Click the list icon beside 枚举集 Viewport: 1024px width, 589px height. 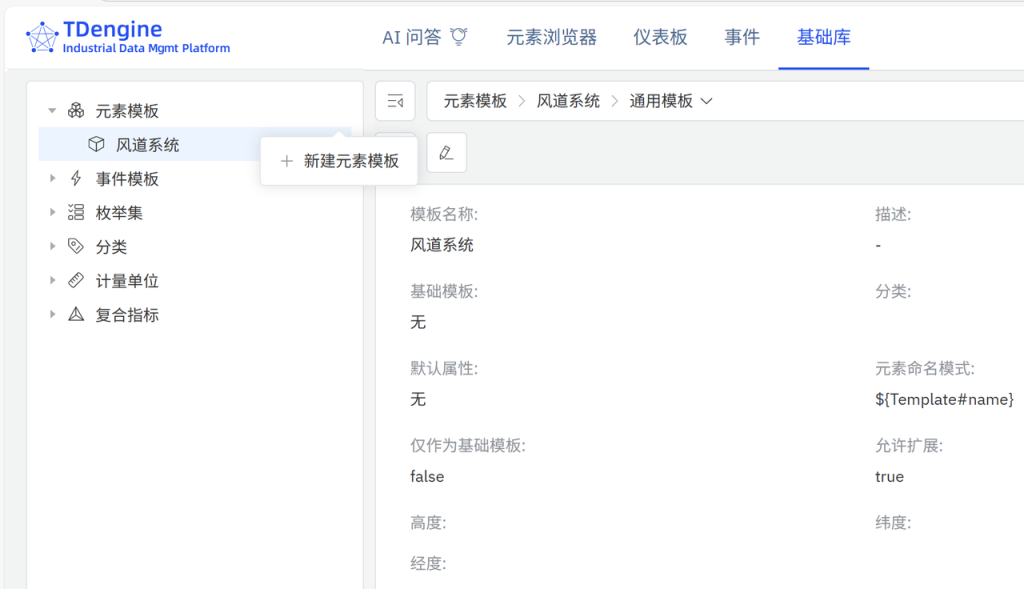pos(75,212)
